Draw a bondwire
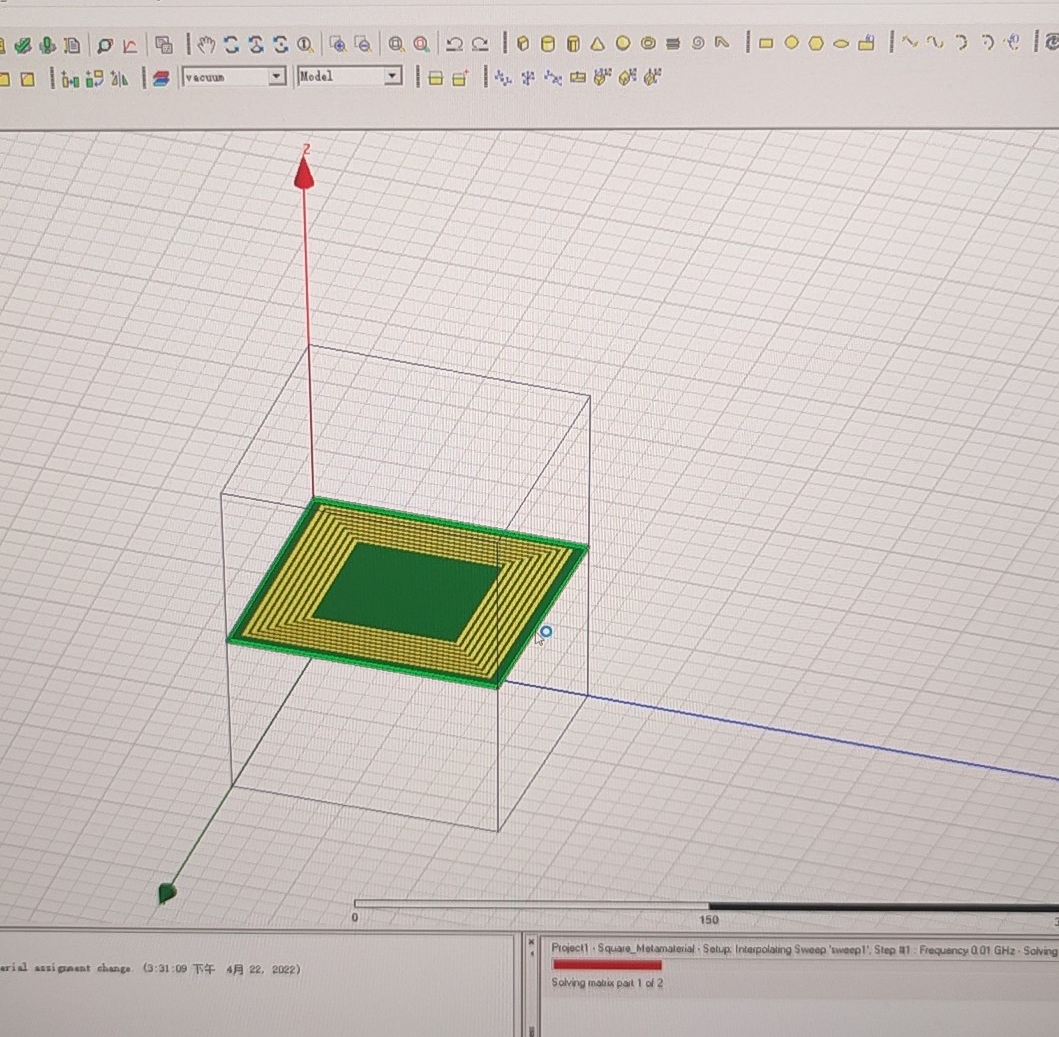Image resolution: width=1059 pixels, height=1037 pixels. coord(722,44)
